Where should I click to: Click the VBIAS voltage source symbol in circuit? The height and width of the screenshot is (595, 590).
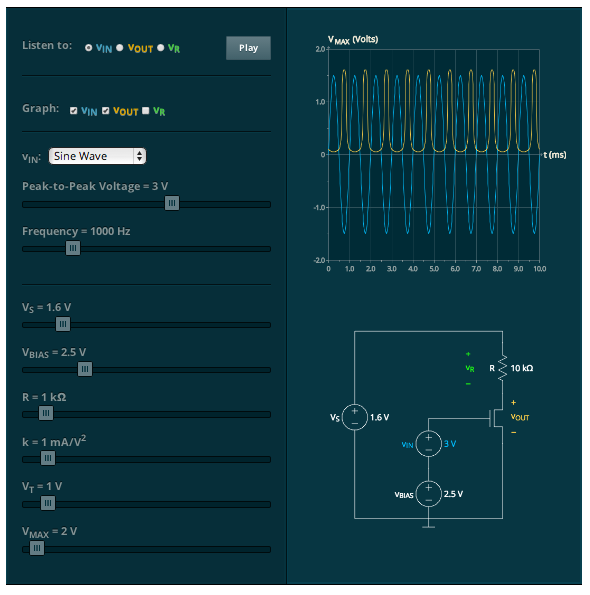pos(429,494)
